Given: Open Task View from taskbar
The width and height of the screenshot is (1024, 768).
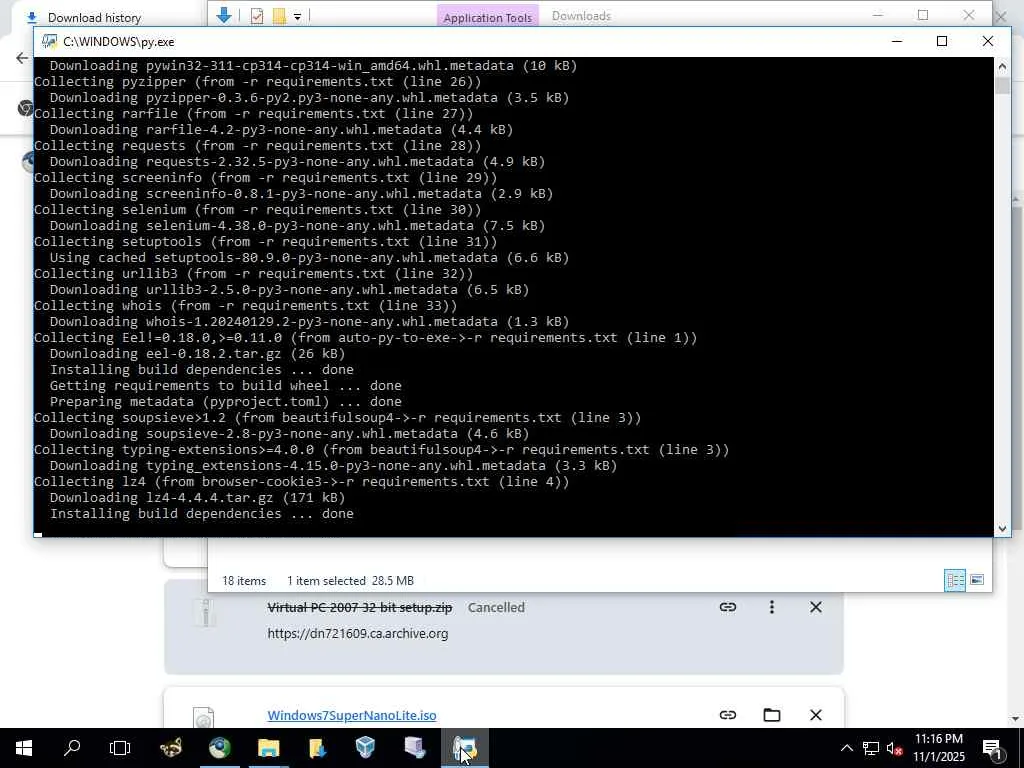Looking at the screenshot, I should (x=120, y=748).
